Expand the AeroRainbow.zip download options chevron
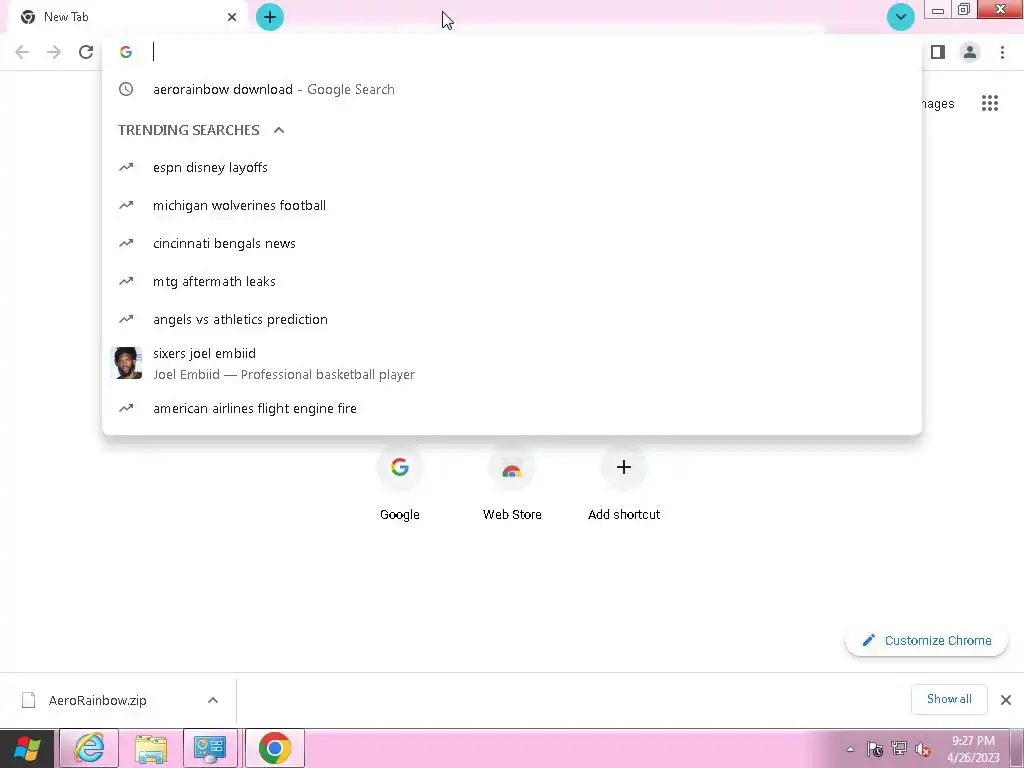1024x768 pixels. [x=213, y=700]
